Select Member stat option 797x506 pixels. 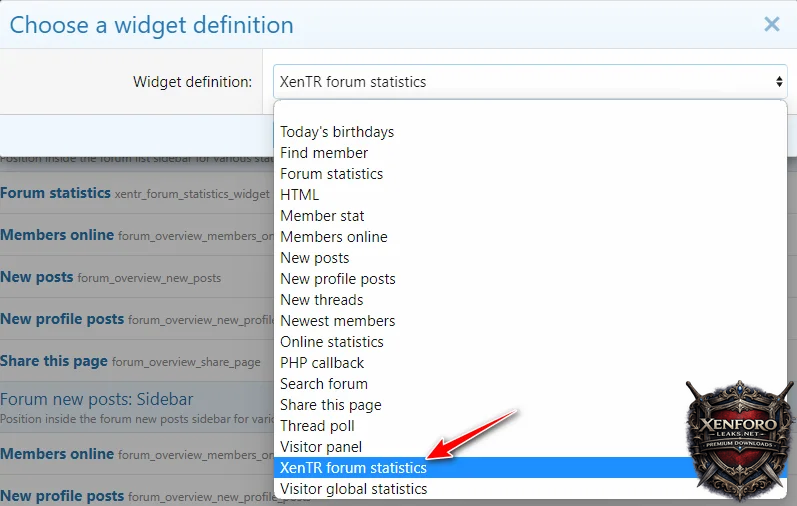pos(322,216)
